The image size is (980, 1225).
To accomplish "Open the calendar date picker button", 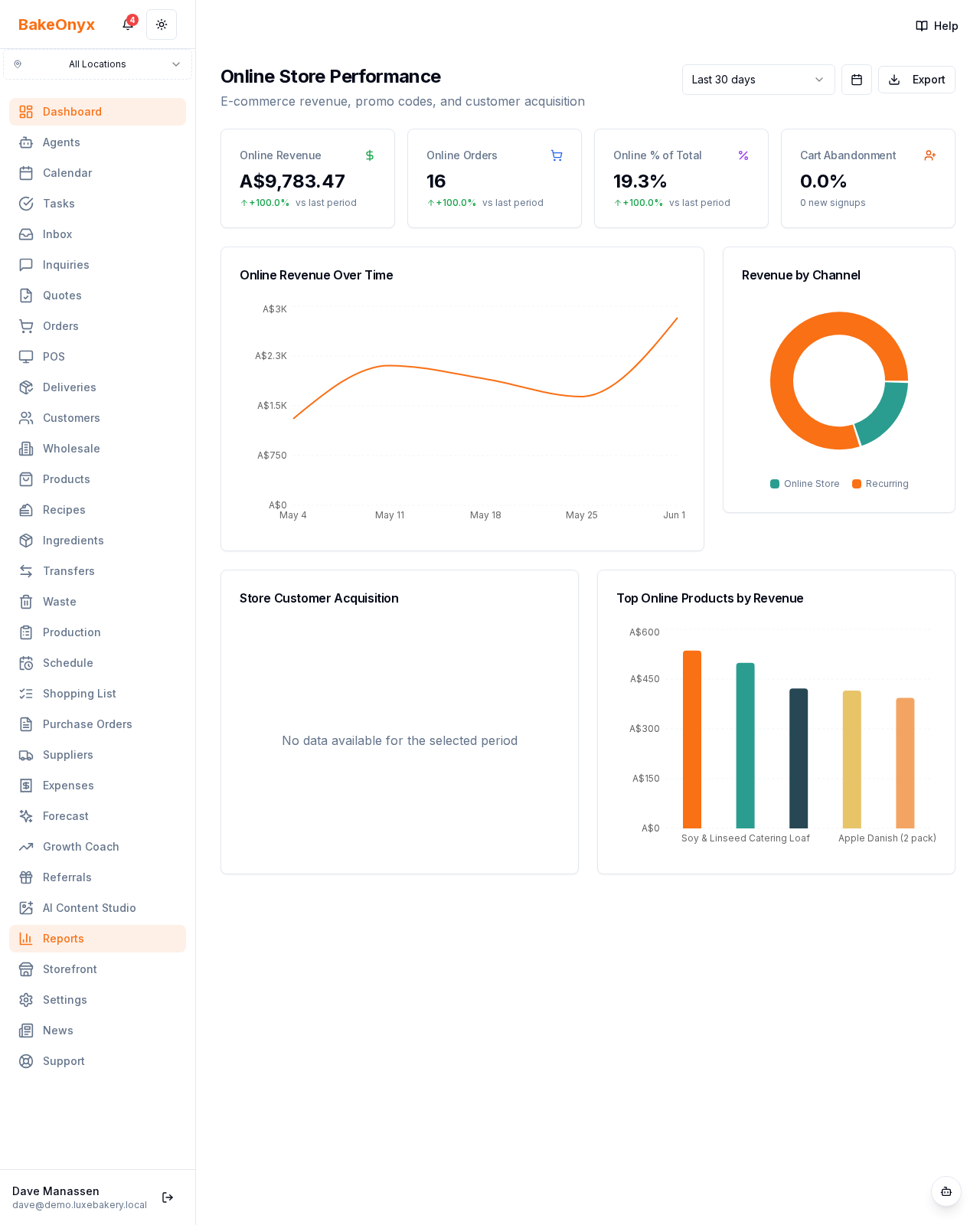I will (857, 80).
